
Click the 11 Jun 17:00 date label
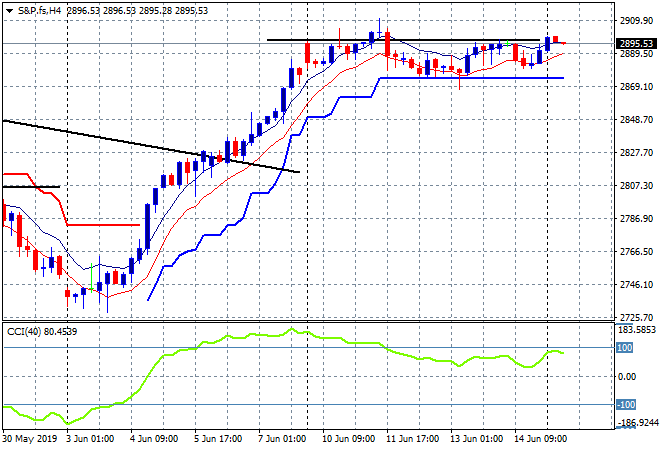pos(412,439)
